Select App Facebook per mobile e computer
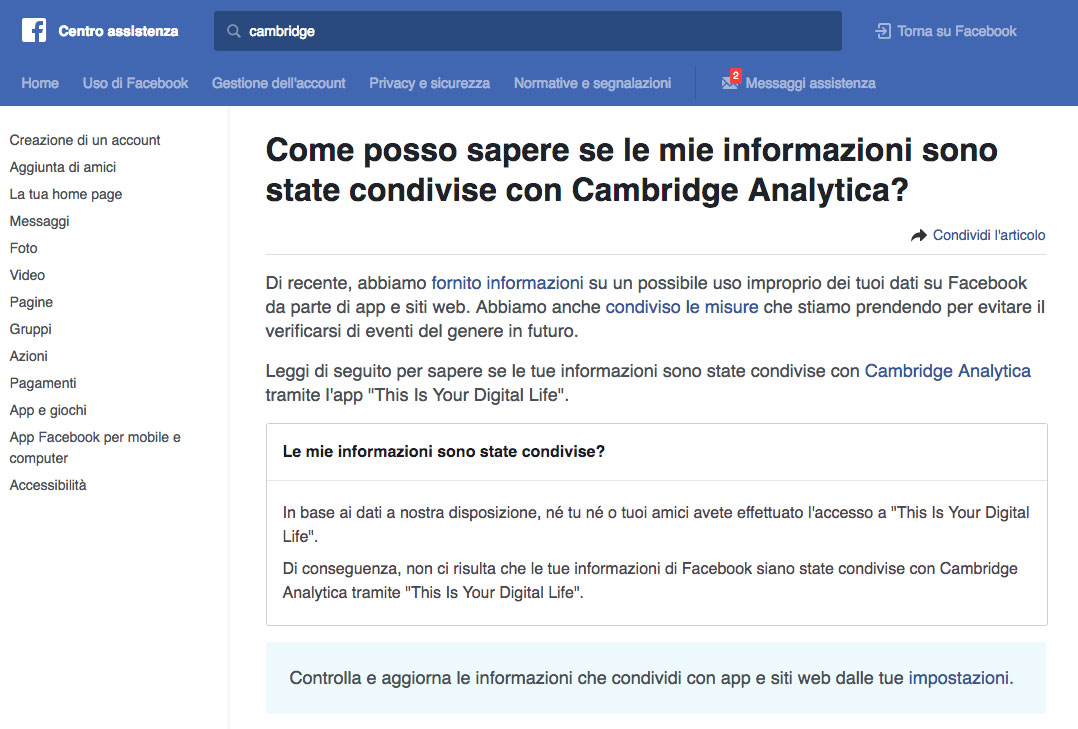1078x729 pixels. pyautogui.click(x=95, y=448)
